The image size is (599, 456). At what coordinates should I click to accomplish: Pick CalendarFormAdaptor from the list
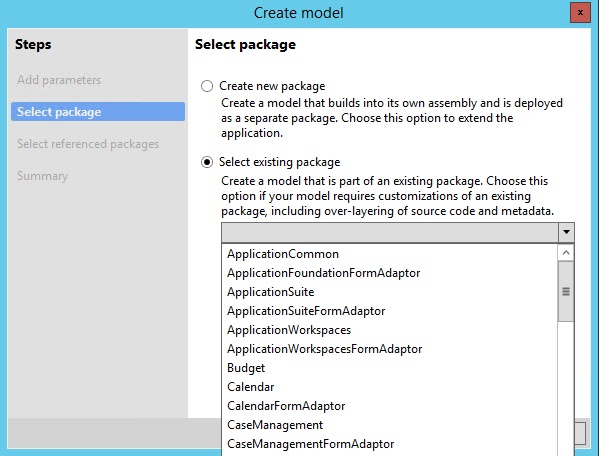390,406
